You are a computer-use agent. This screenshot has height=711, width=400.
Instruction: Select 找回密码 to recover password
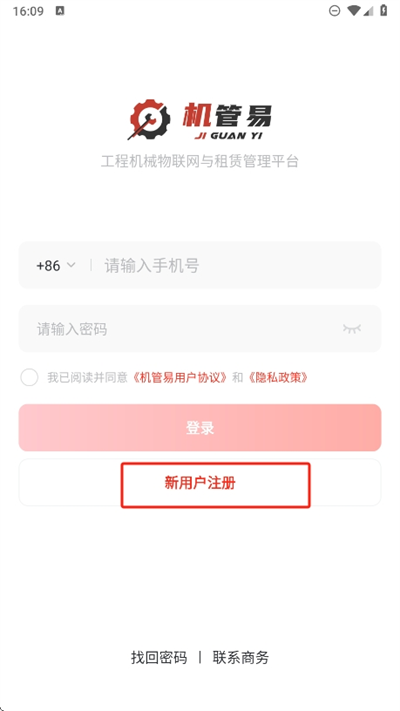[159, 657]
